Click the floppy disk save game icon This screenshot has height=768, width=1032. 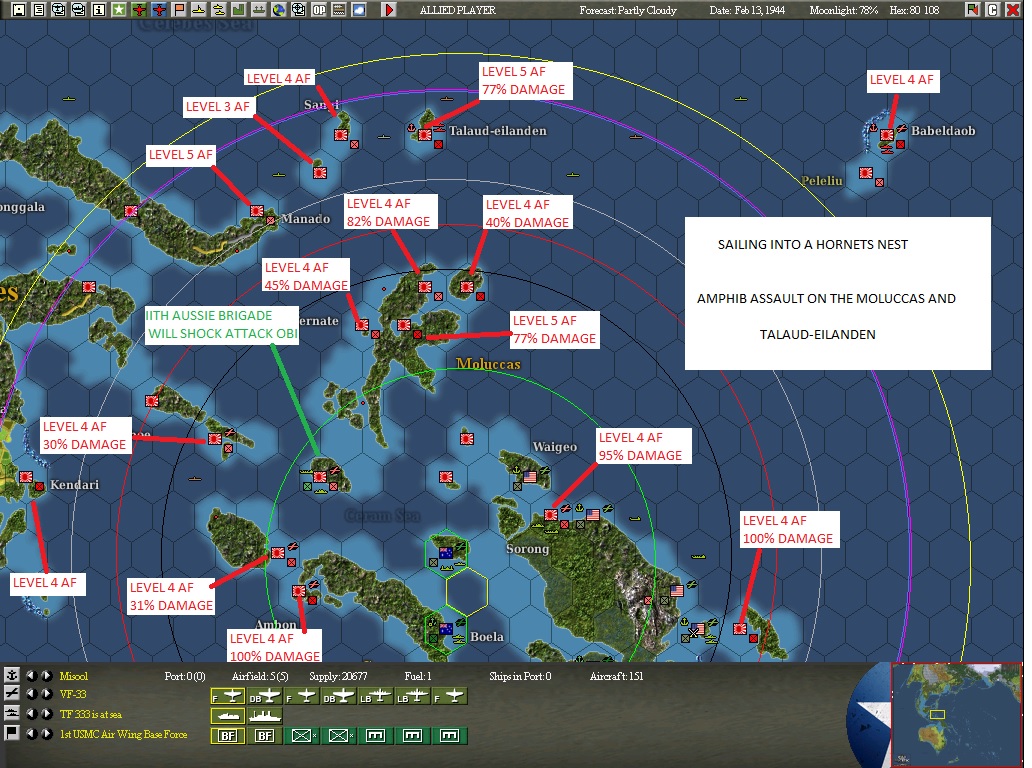coord(19,10)
